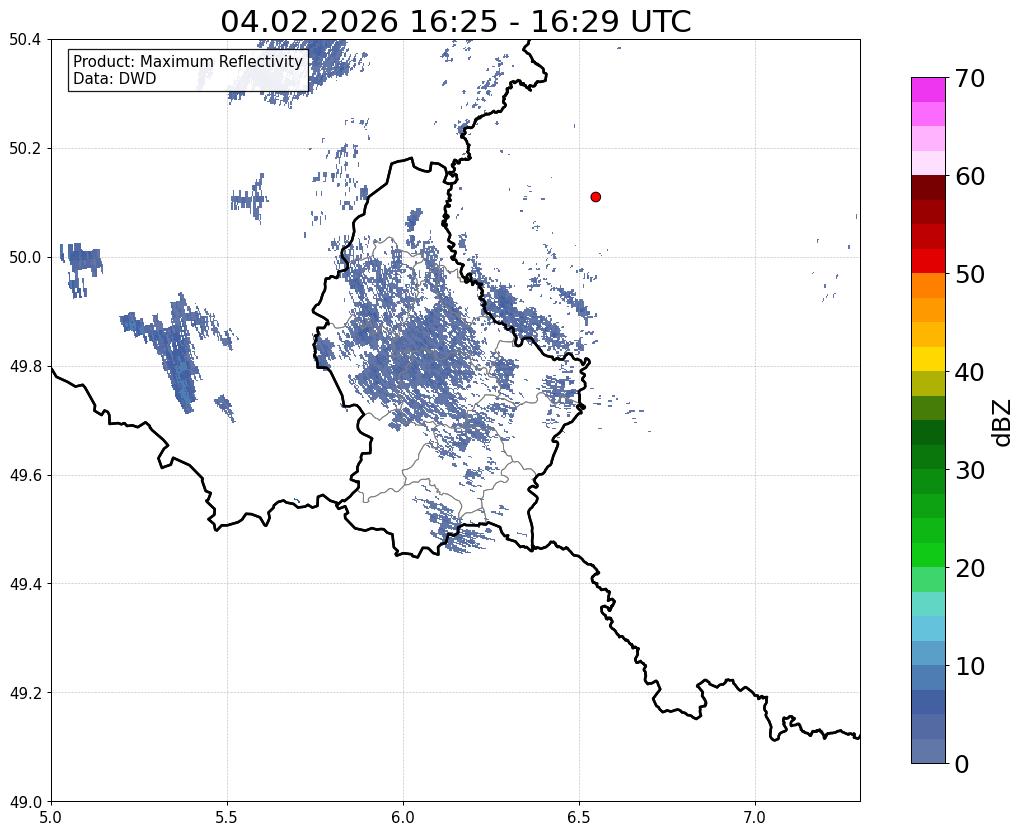1023x834 pixels.
Task: Click the red station marker dot
Action: click(595, 197)
